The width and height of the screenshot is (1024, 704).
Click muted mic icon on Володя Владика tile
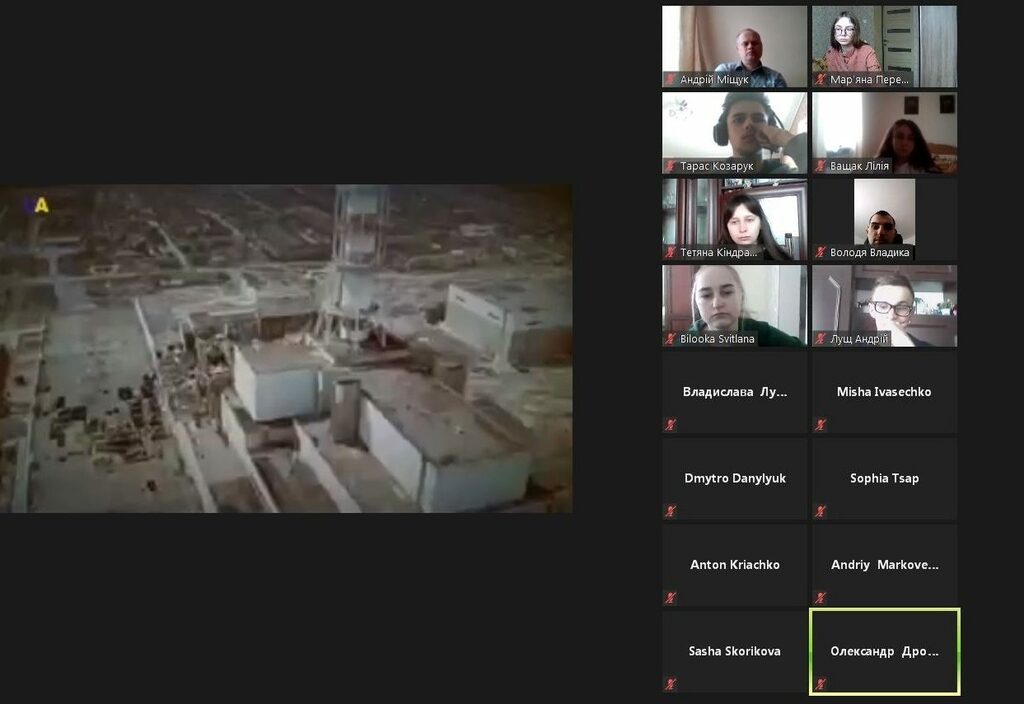(820, 253)
